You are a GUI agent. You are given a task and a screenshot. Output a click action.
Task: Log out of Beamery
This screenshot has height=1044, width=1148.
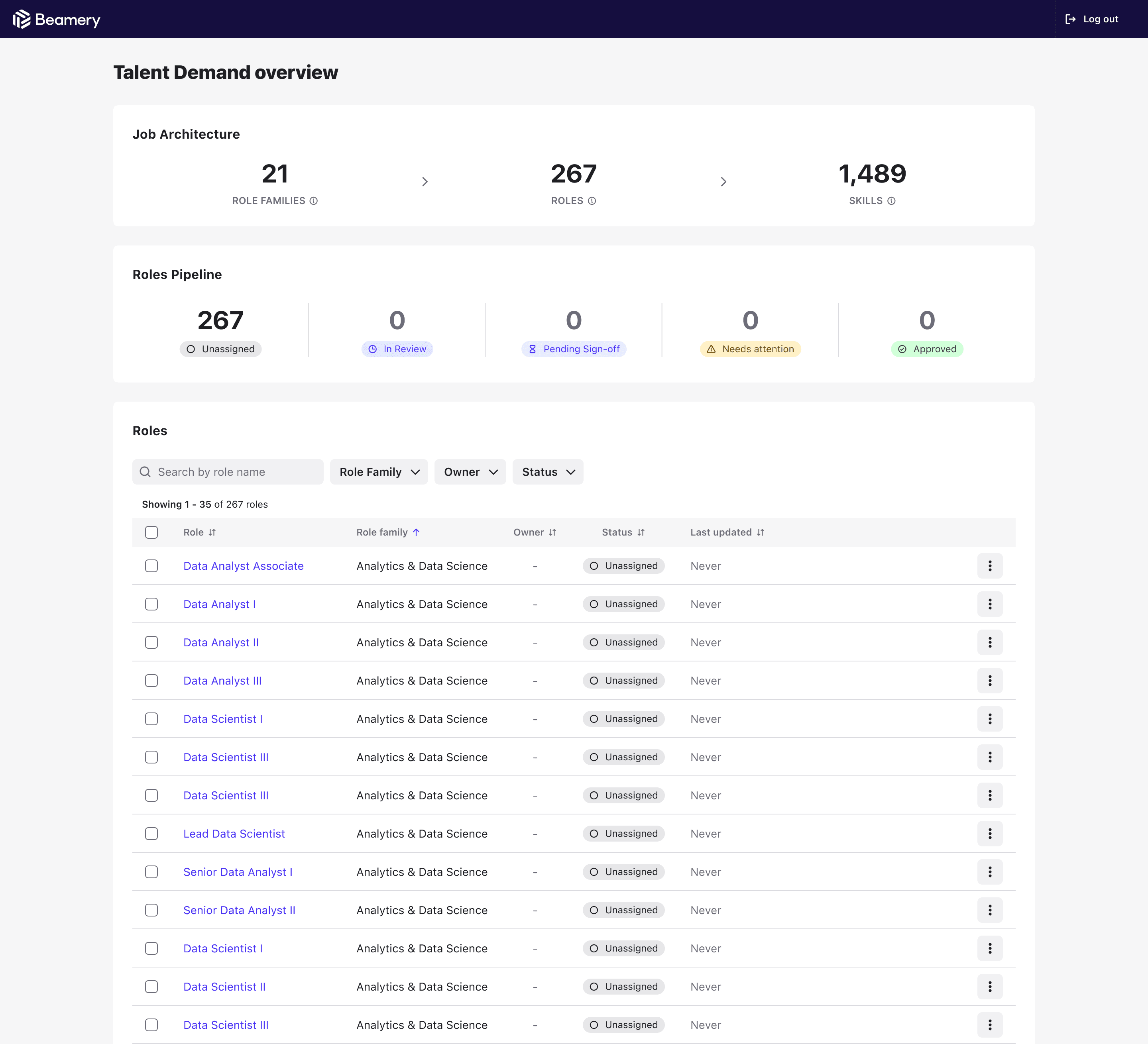coord(1092,20)
